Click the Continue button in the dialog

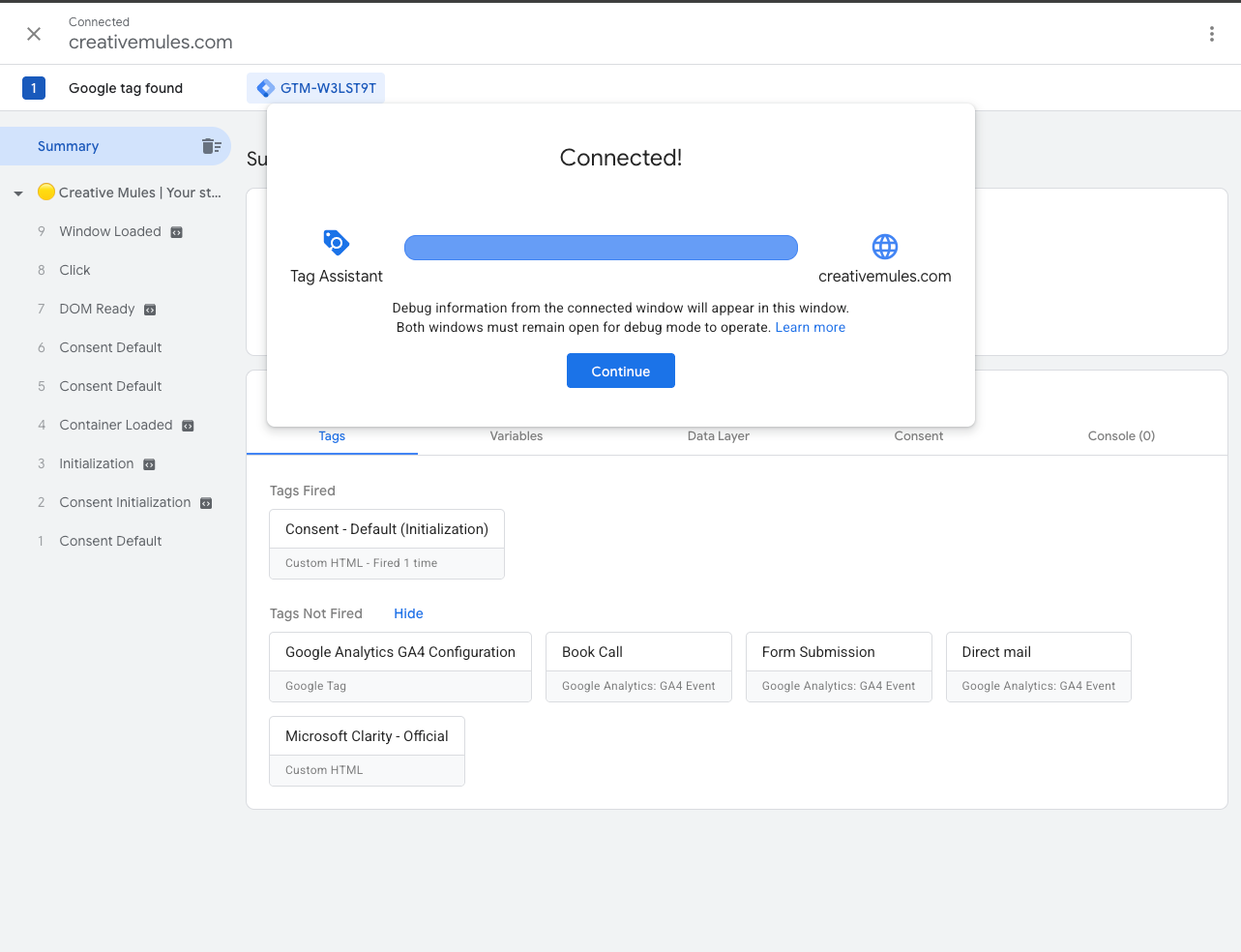coord(621,371)
